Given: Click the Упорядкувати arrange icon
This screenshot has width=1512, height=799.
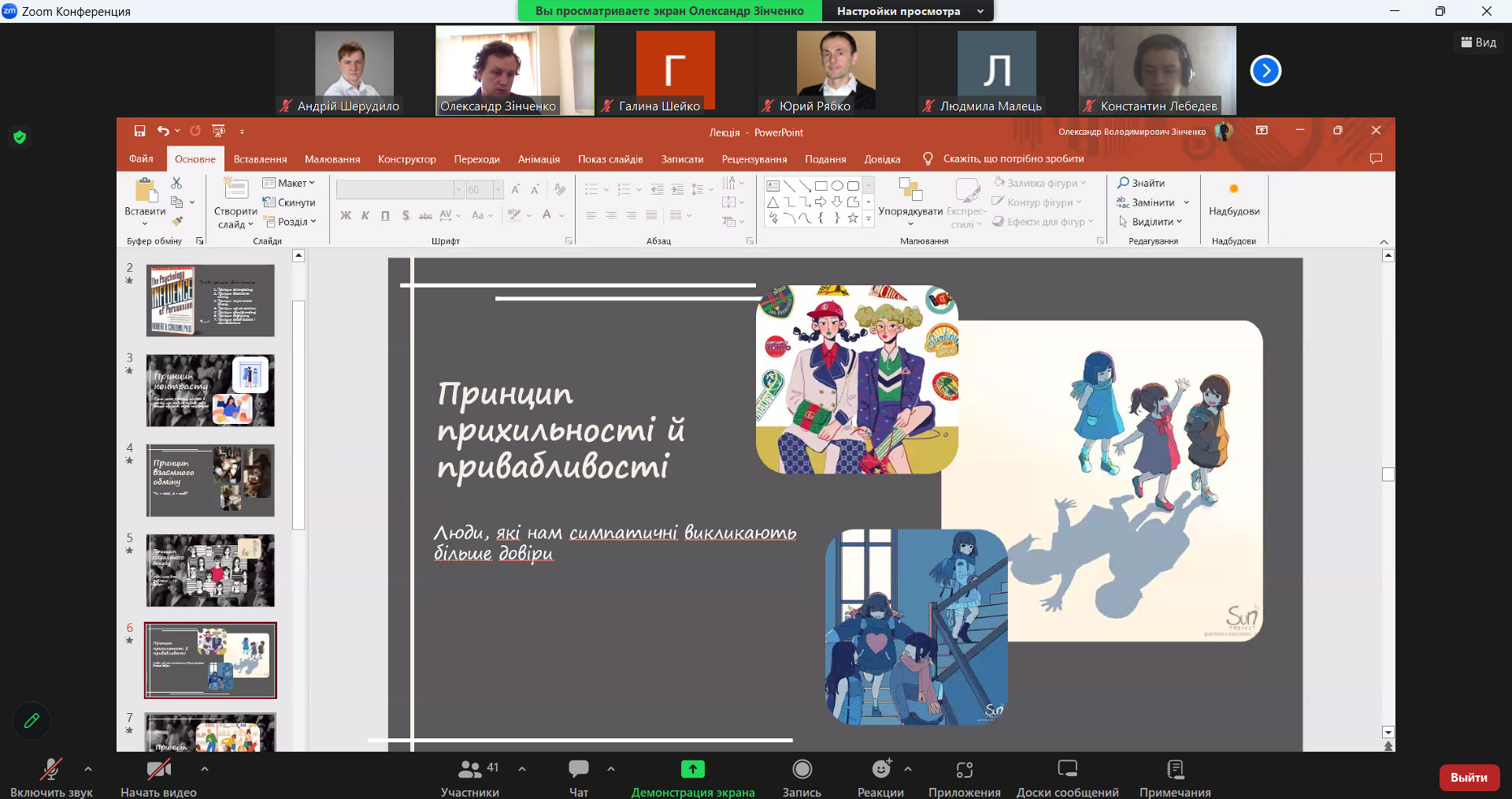Looking at the screenshot, I should tap(910, 201).
